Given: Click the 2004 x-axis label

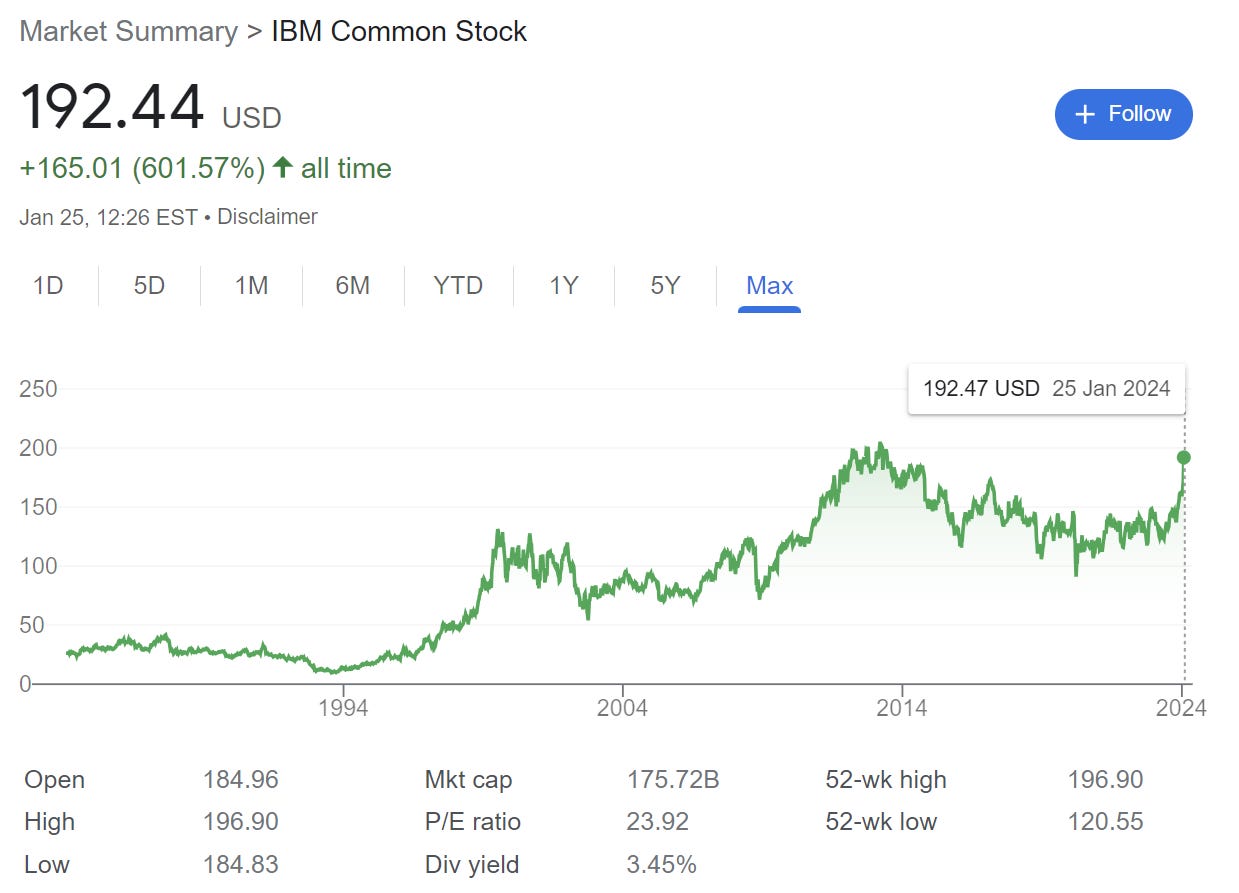Looking at the screenshot, I should [621, 708].
